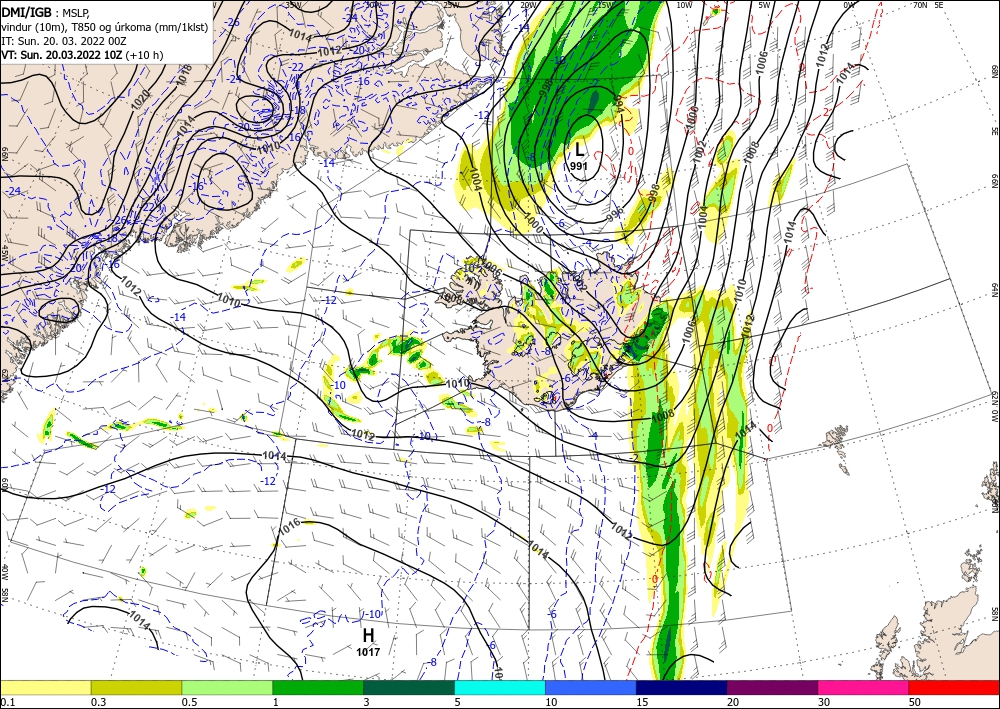Pick the blue 10–15 legend swatch
1000x709 pixels.
[591, 687]
